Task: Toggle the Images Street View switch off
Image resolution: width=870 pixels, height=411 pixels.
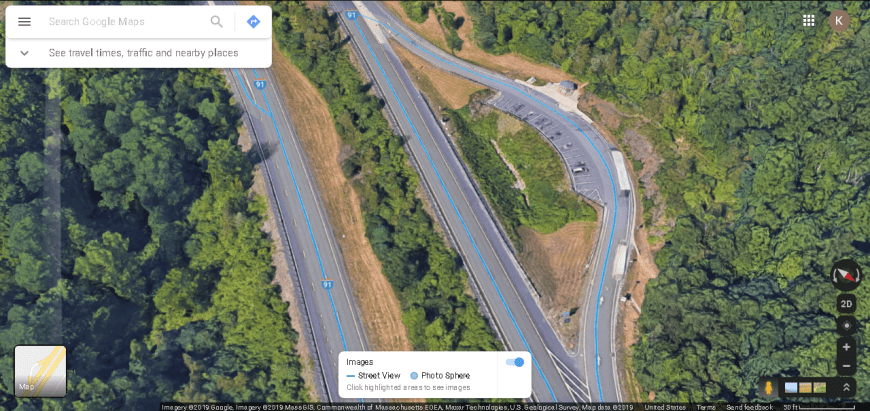Action: tap(515, 362)
